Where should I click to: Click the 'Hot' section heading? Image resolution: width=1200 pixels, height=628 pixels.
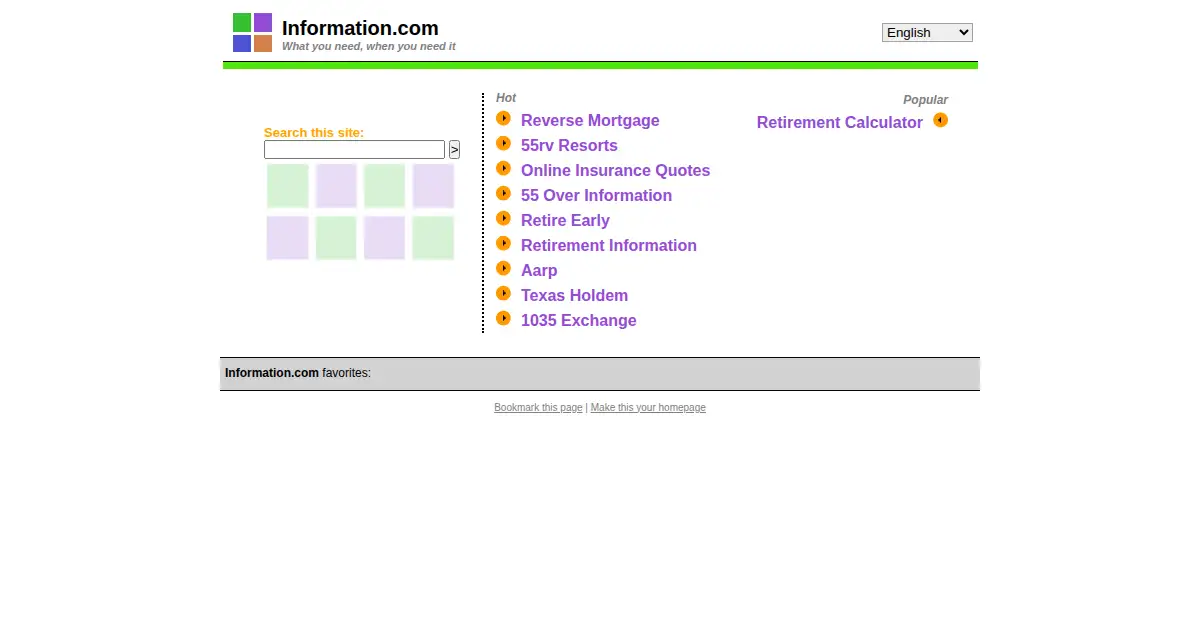click(506, 98)
